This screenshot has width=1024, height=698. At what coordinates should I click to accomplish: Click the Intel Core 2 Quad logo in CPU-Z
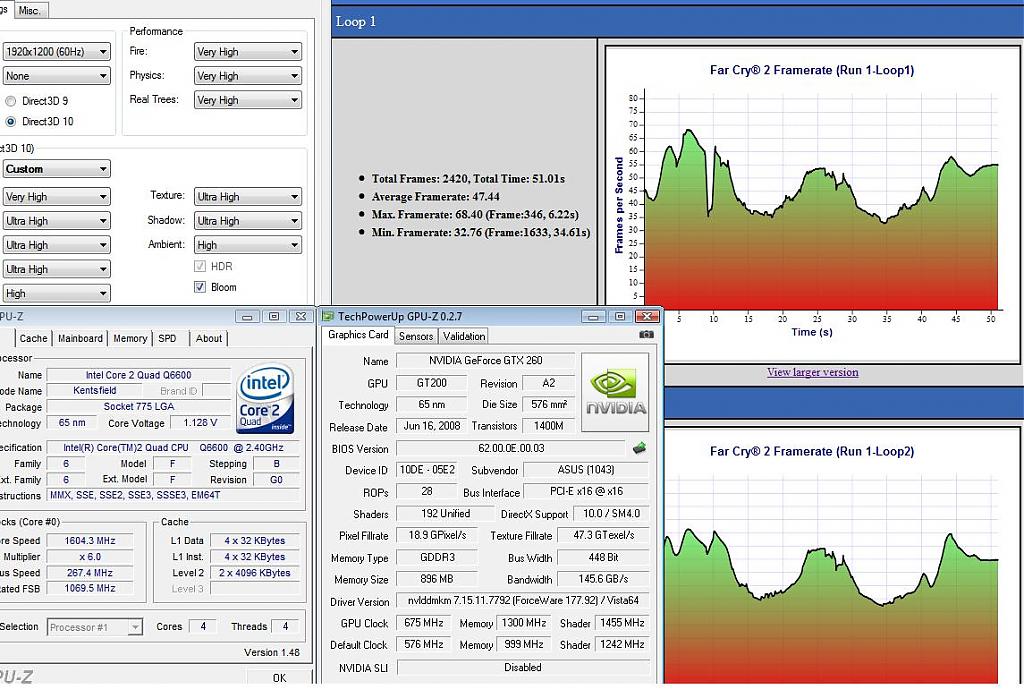coord(265,398)
